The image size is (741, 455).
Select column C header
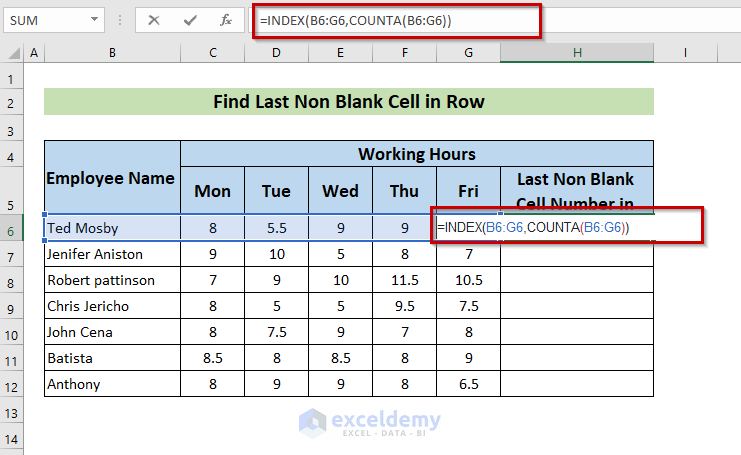(x=213, y=53)
